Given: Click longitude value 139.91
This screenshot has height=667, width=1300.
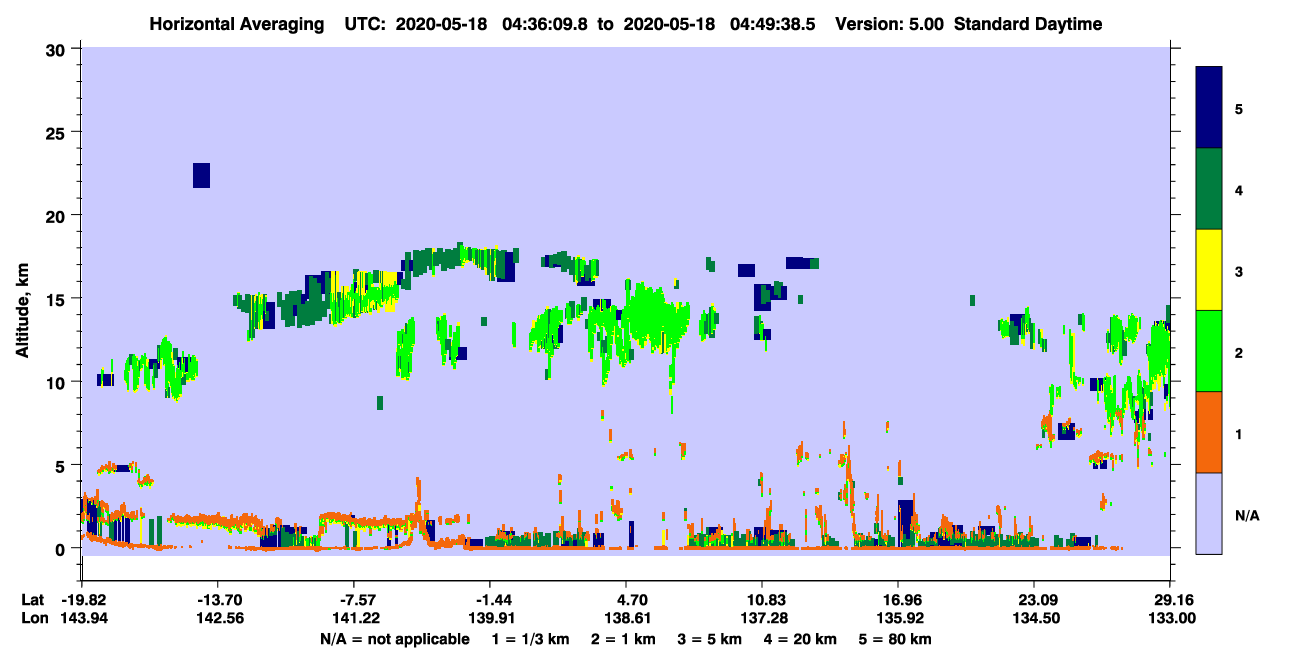Looking at the screenshot, I should 490,618.
